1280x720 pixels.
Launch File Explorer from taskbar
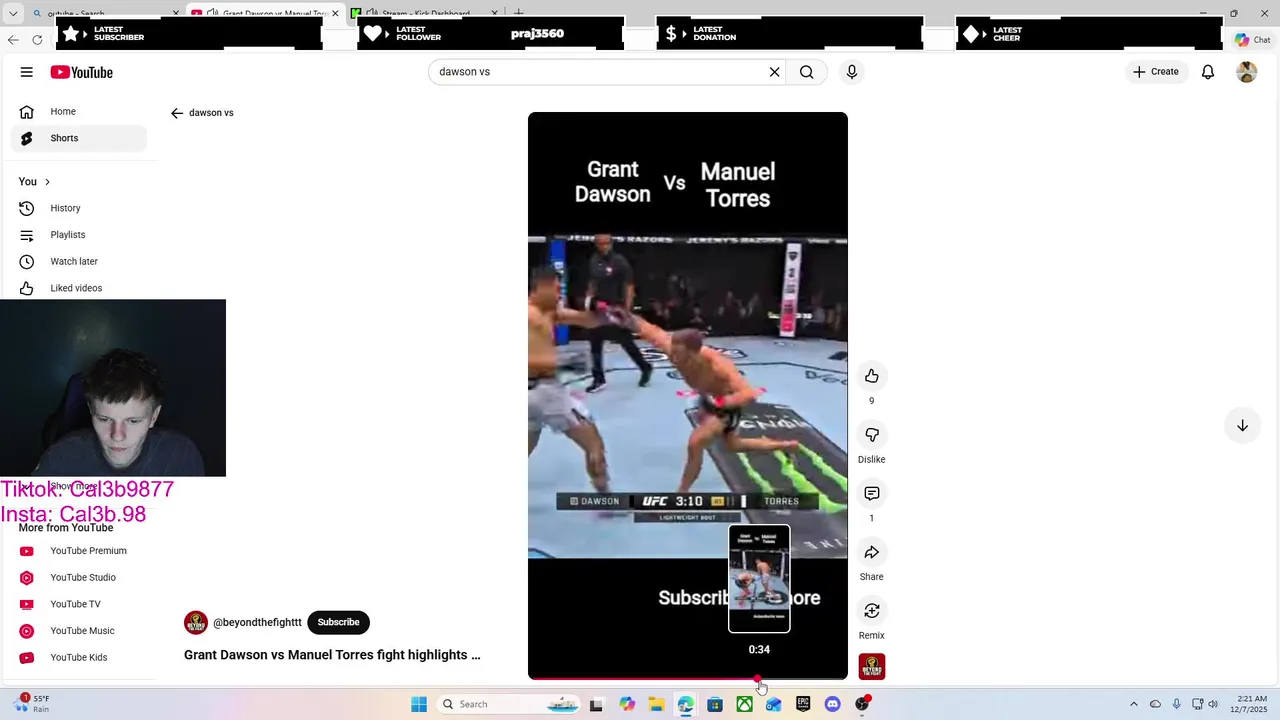[x=656, y=704]
